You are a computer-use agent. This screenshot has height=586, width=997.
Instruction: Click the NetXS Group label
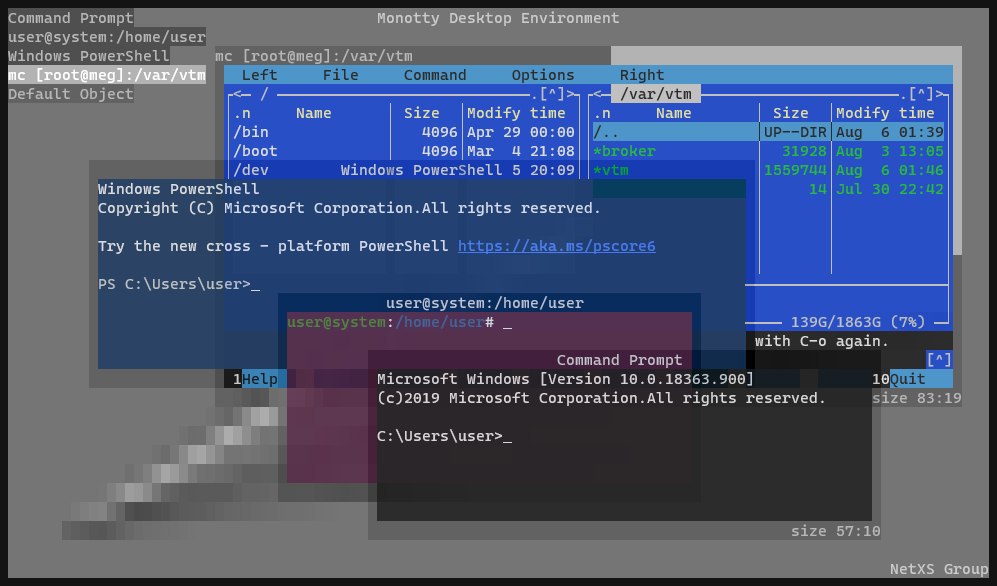(939, 569)
